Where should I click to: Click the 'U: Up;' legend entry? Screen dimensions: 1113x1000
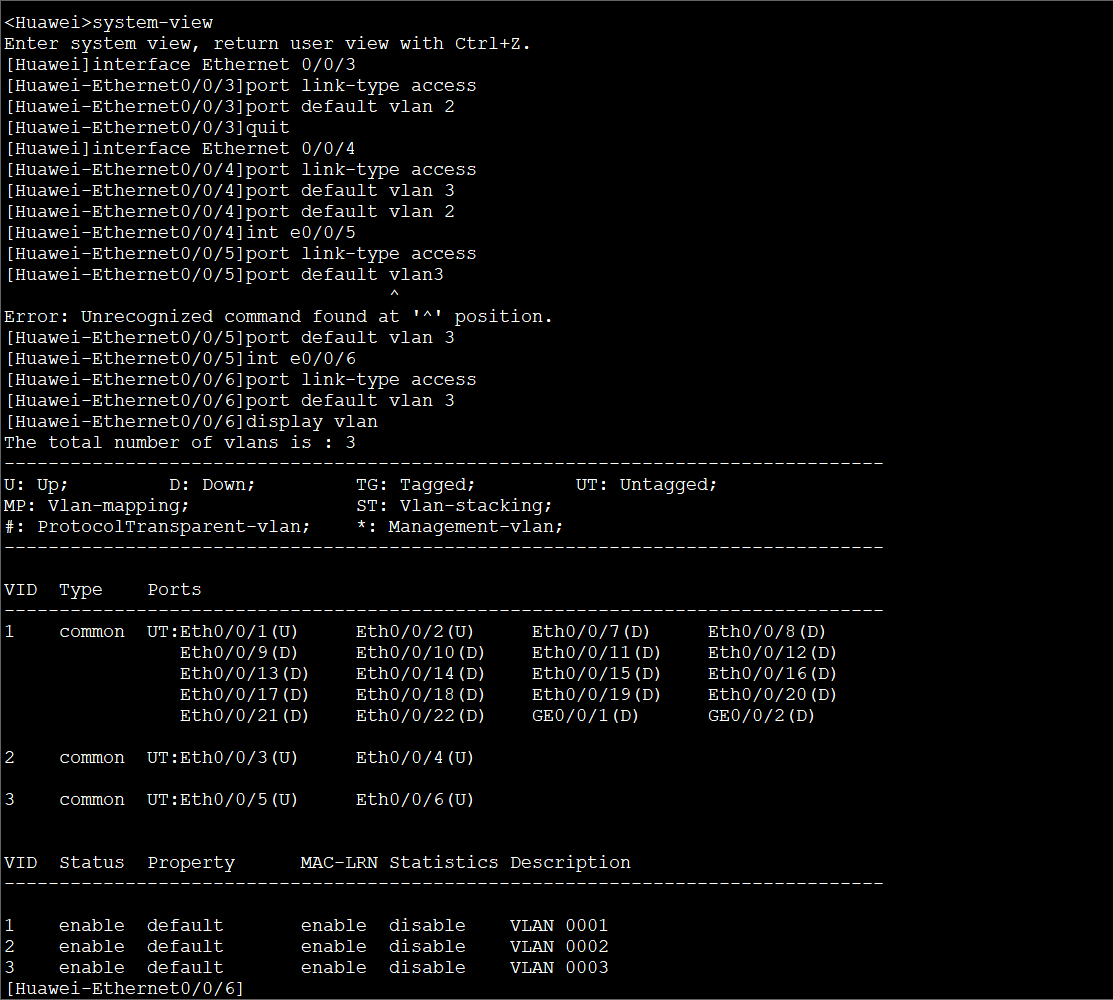coord(36,485)
